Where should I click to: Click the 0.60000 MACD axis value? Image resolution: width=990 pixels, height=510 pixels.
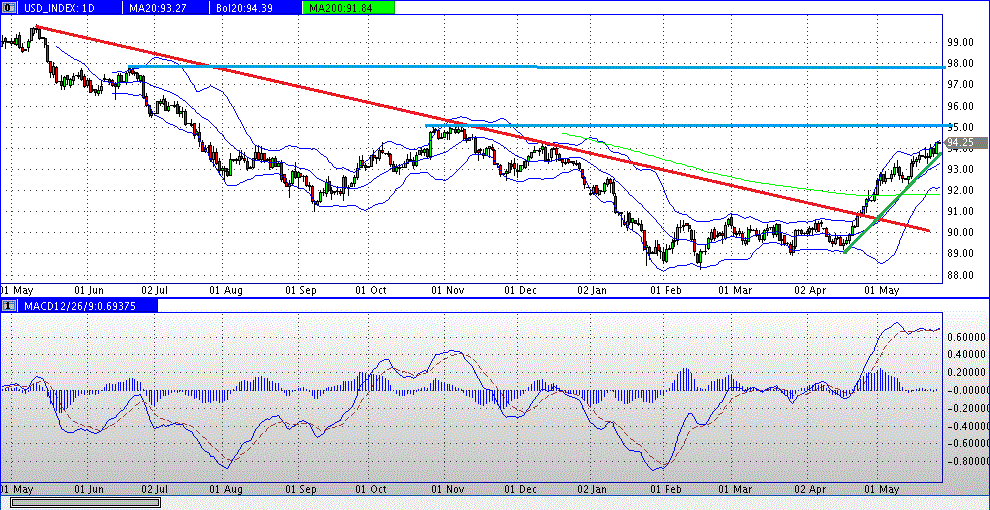click(968, 337)
